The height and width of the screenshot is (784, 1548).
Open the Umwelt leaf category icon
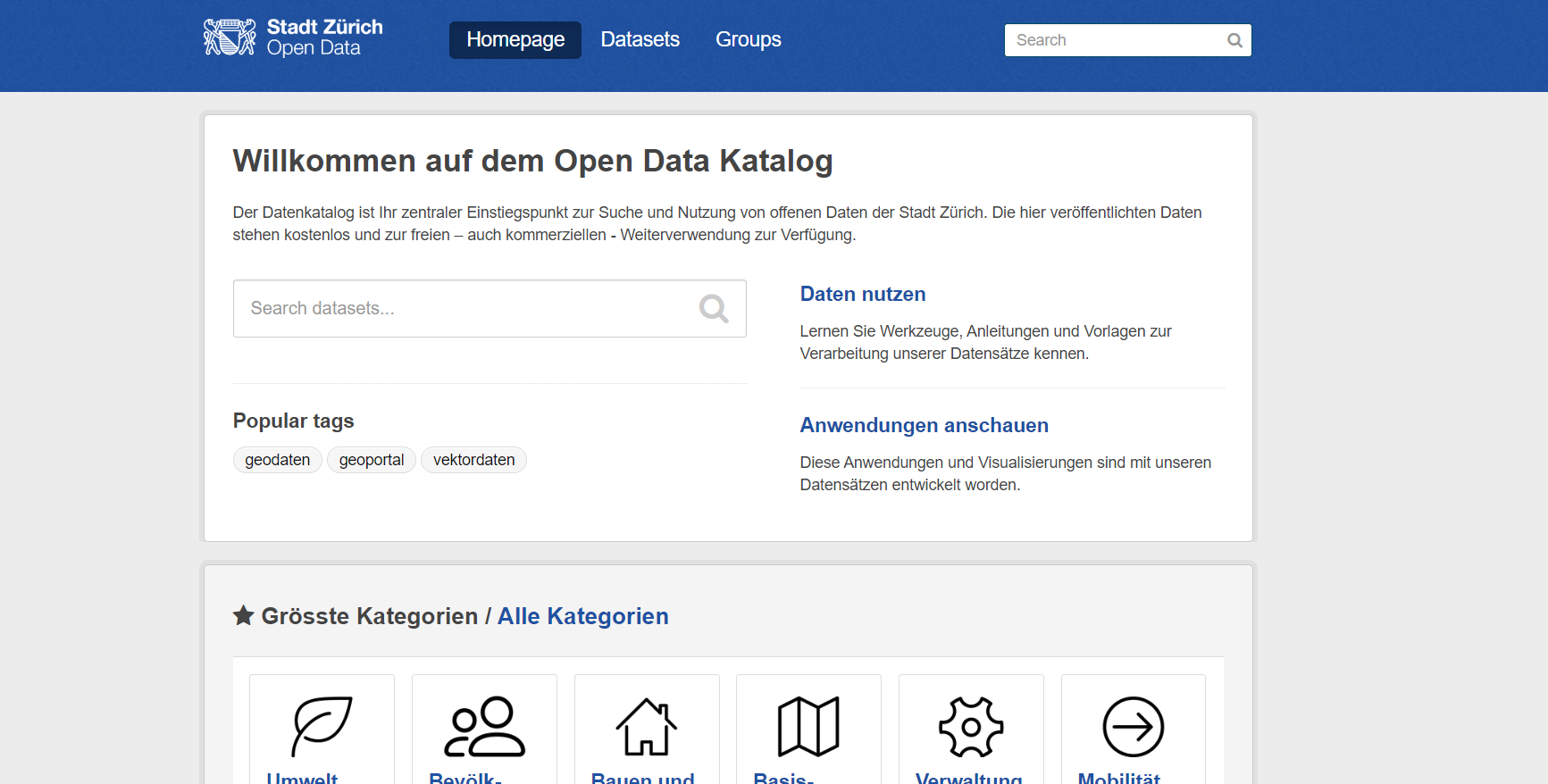[322, 726]
